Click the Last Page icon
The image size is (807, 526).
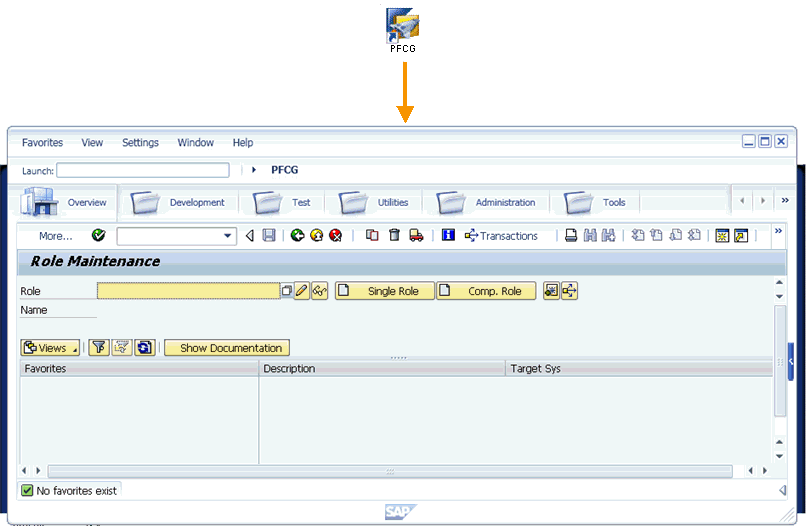click(694, 235)
